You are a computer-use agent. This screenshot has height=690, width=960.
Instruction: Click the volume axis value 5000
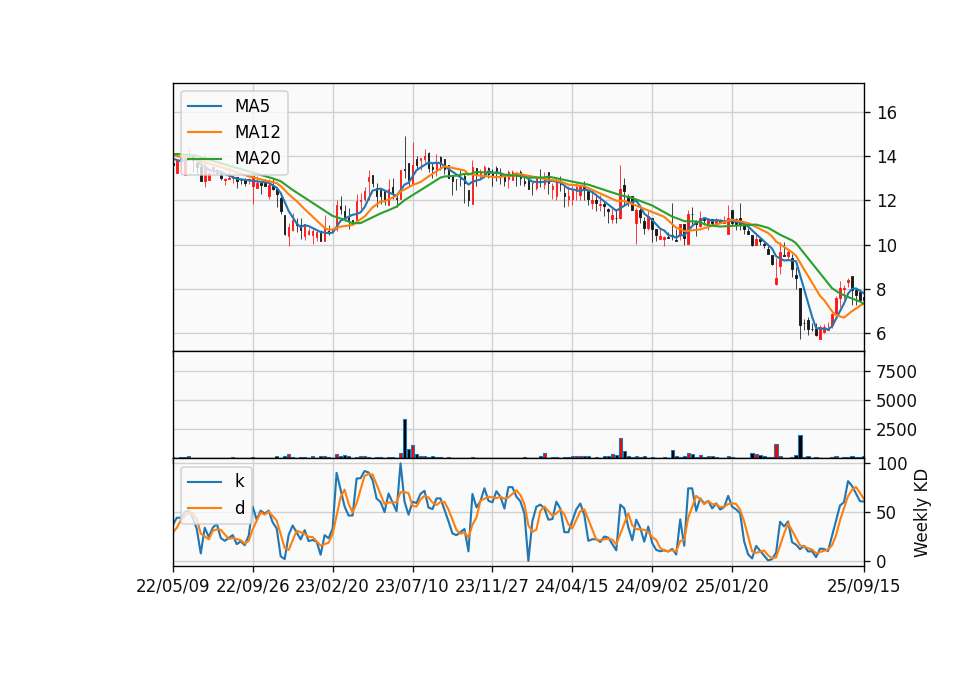(x=897, y=401)
